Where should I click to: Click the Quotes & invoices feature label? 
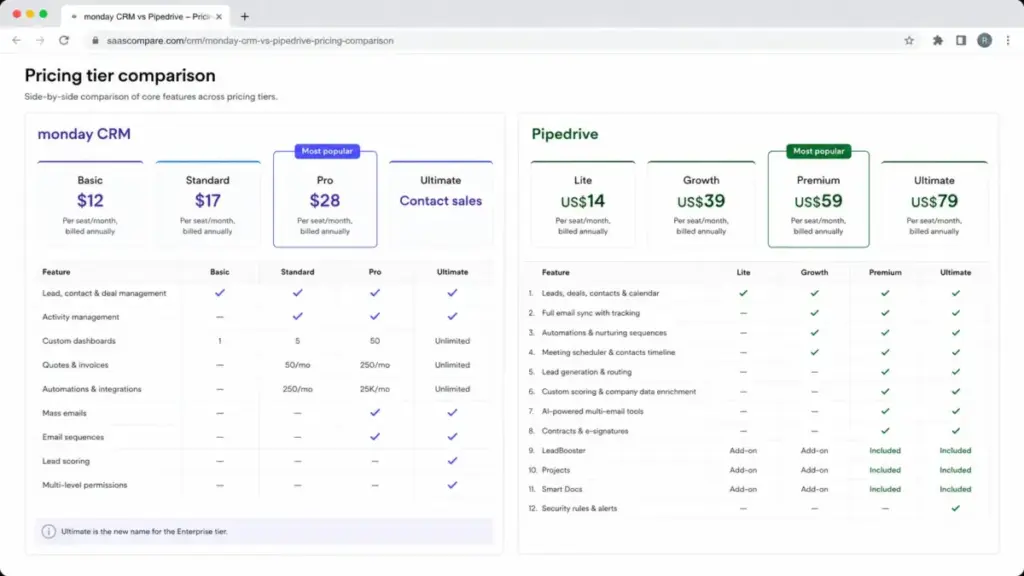75,365
